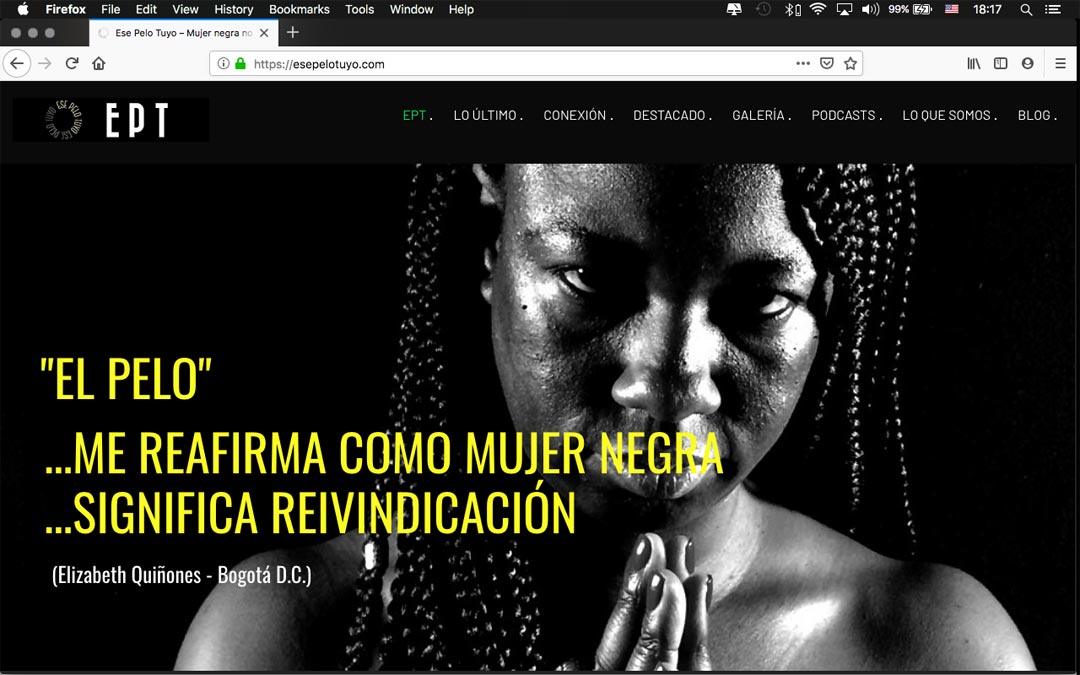Go to the Firefox home page icon
The width and height of the screenshot is (1080, 675).
click(x=98, y=63)
